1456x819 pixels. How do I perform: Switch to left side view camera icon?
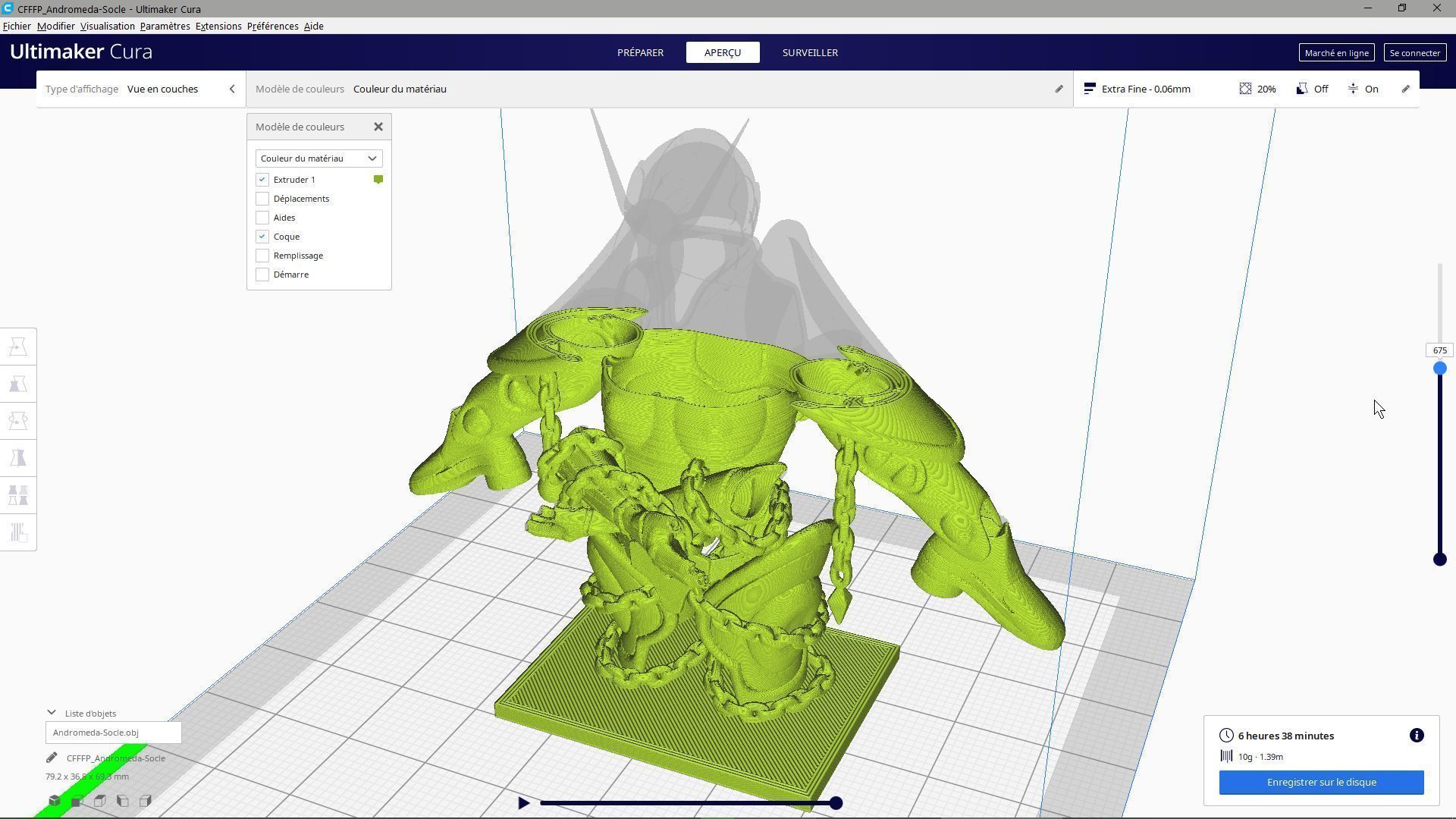coord(123,801)
